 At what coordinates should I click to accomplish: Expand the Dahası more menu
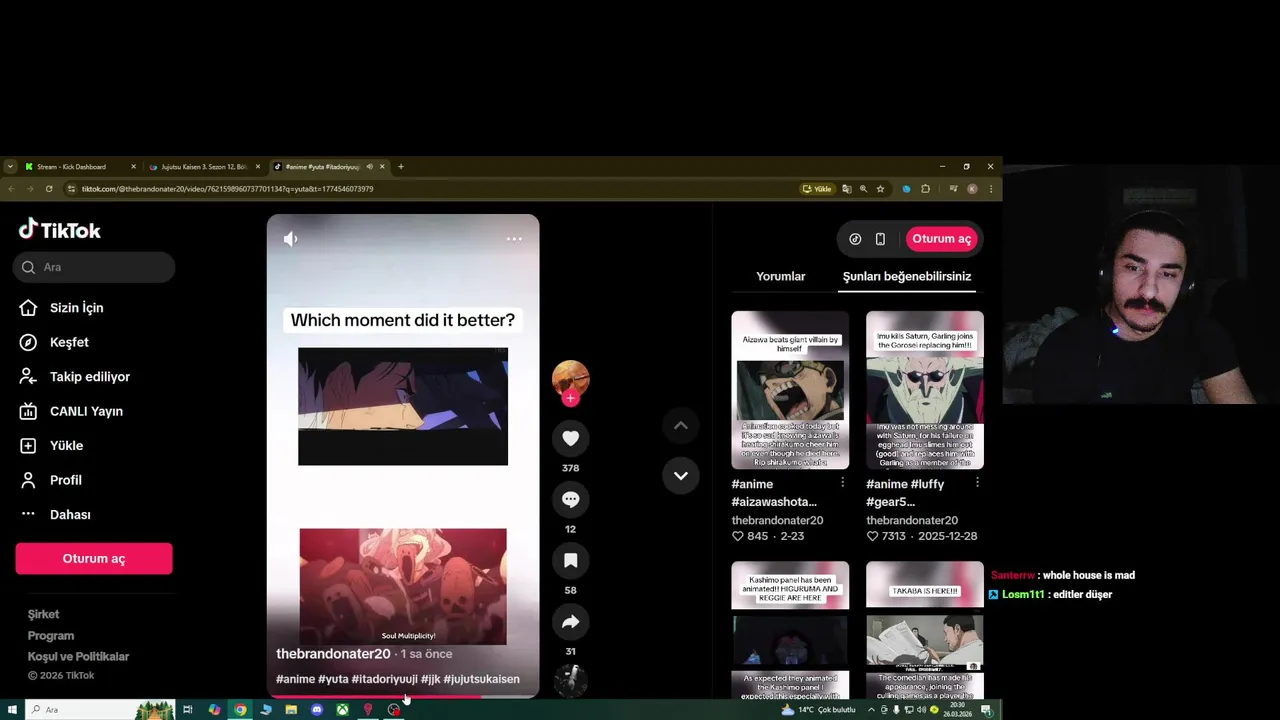click(56, 515)
